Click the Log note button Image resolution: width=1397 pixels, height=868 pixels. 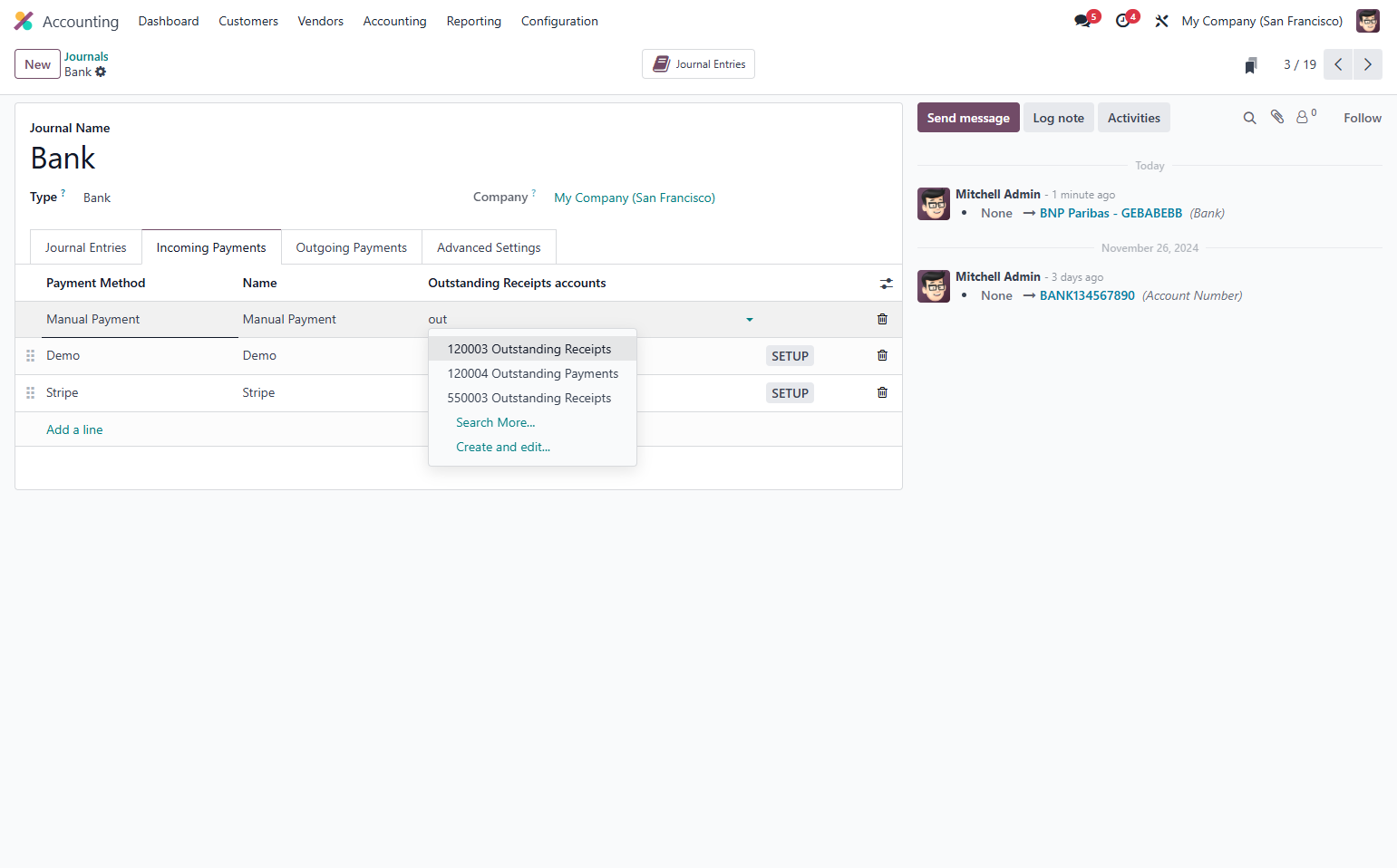(x=1059, y=118)
